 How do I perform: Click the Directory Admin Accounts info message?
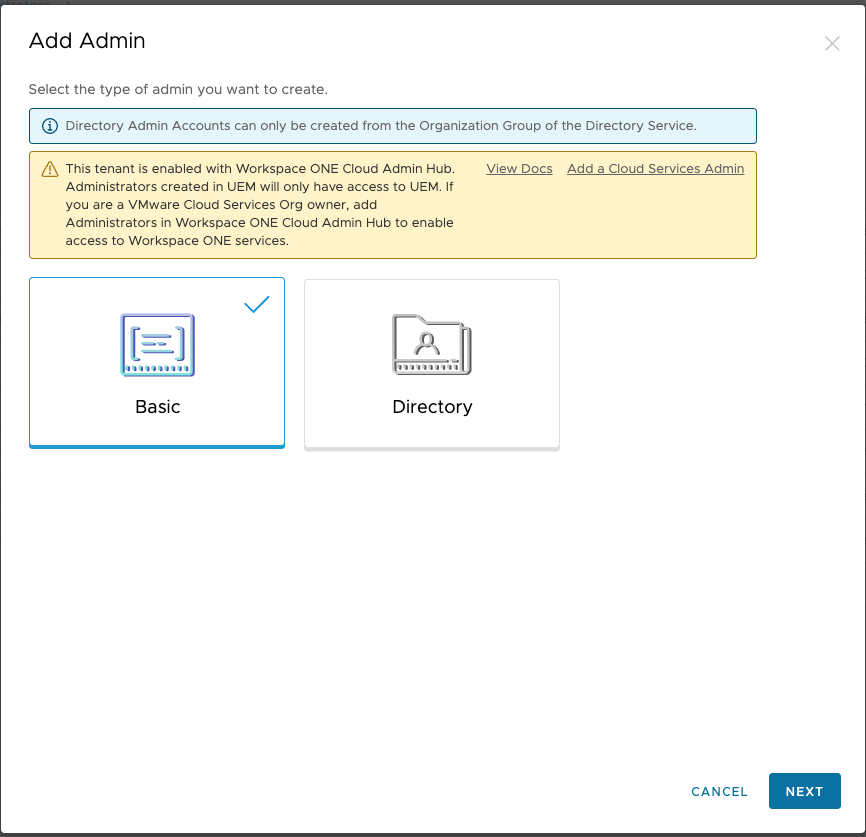(381, 125)
